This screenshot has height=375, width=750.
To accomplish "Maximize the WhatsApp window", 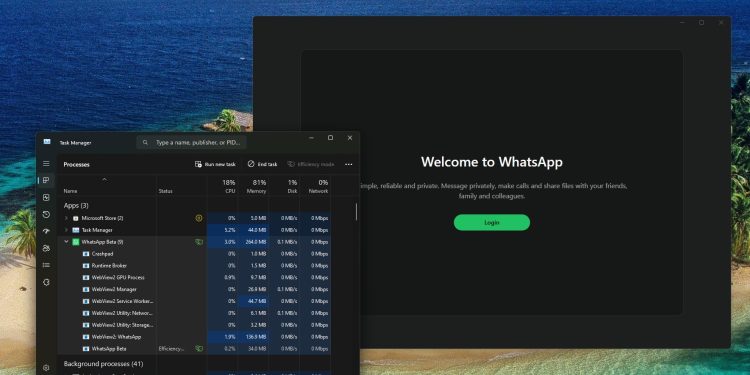I will coord(701,22).
